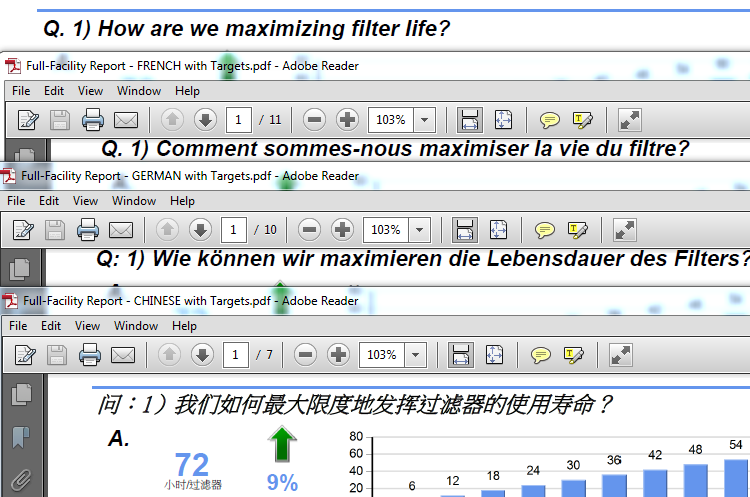This screenshot has height=497, width=750.
Task: Open page thumbnails panel in Chinese window
Action: (22, 394)
